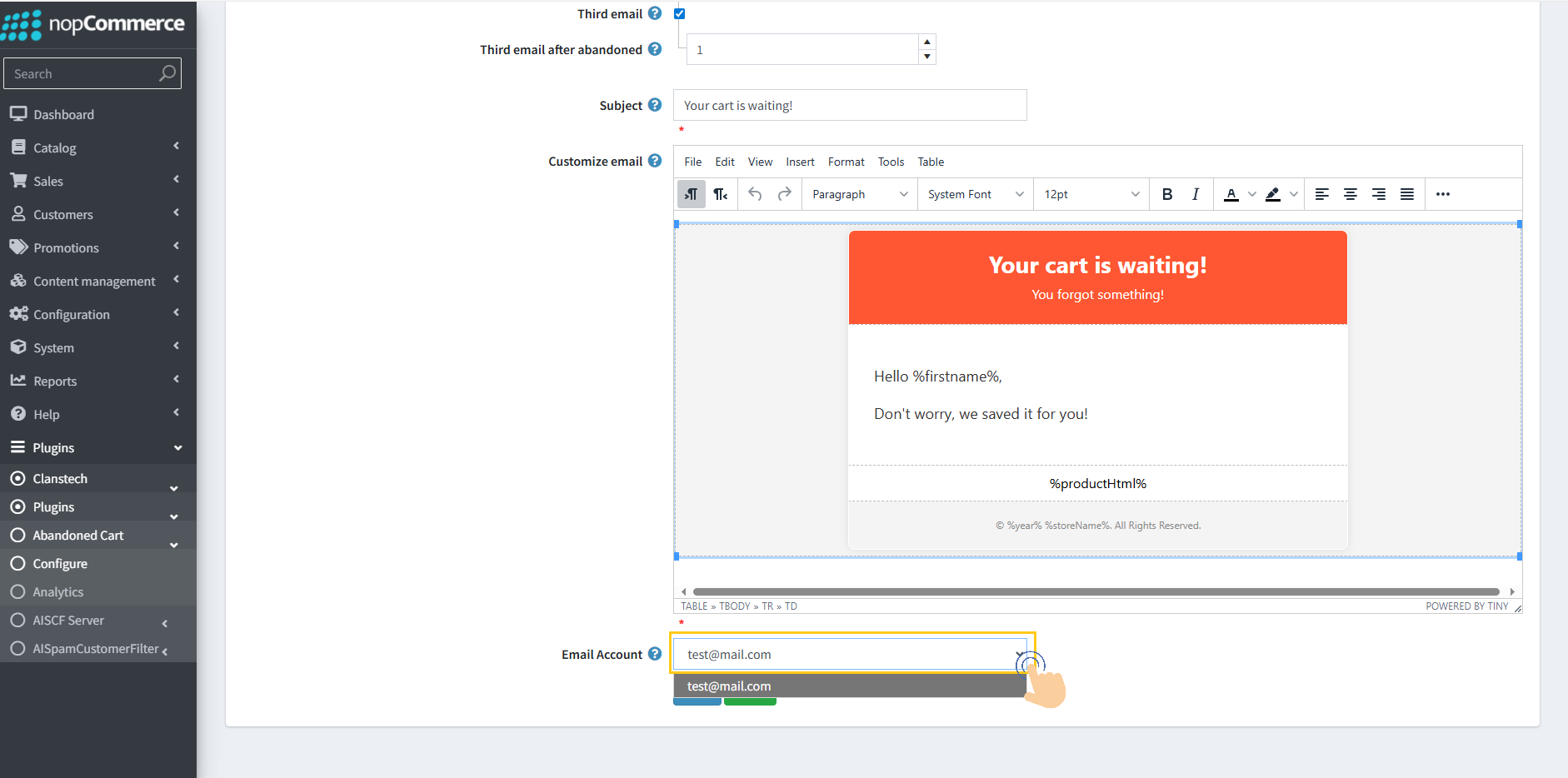
Task: Toggle italic formatting in editor
Action: coord(1195,194)
